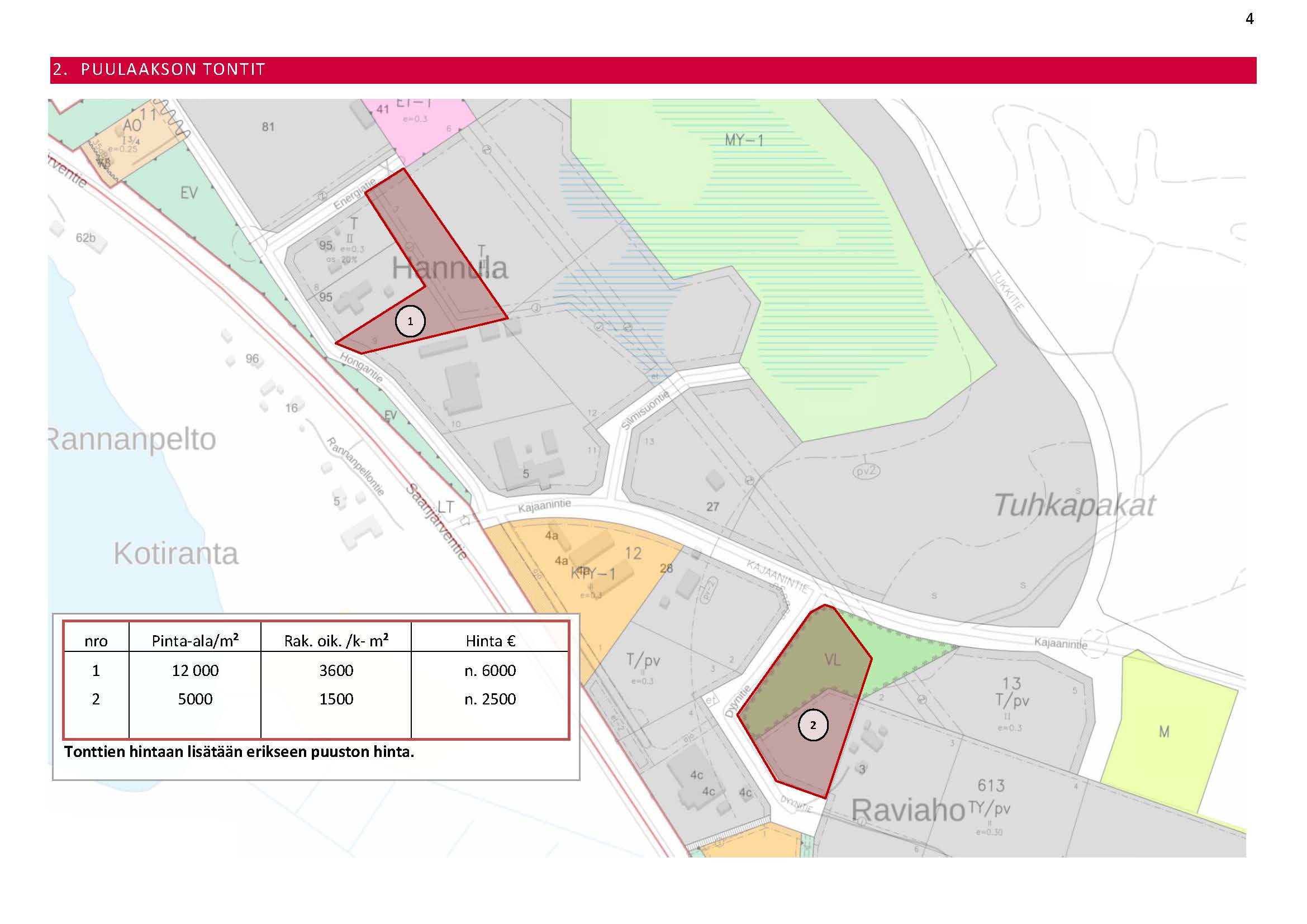Click the 'VL' zone label
Image resolution: width=1307 pixels, height=924 pixels.
click(x=832, y=660)
